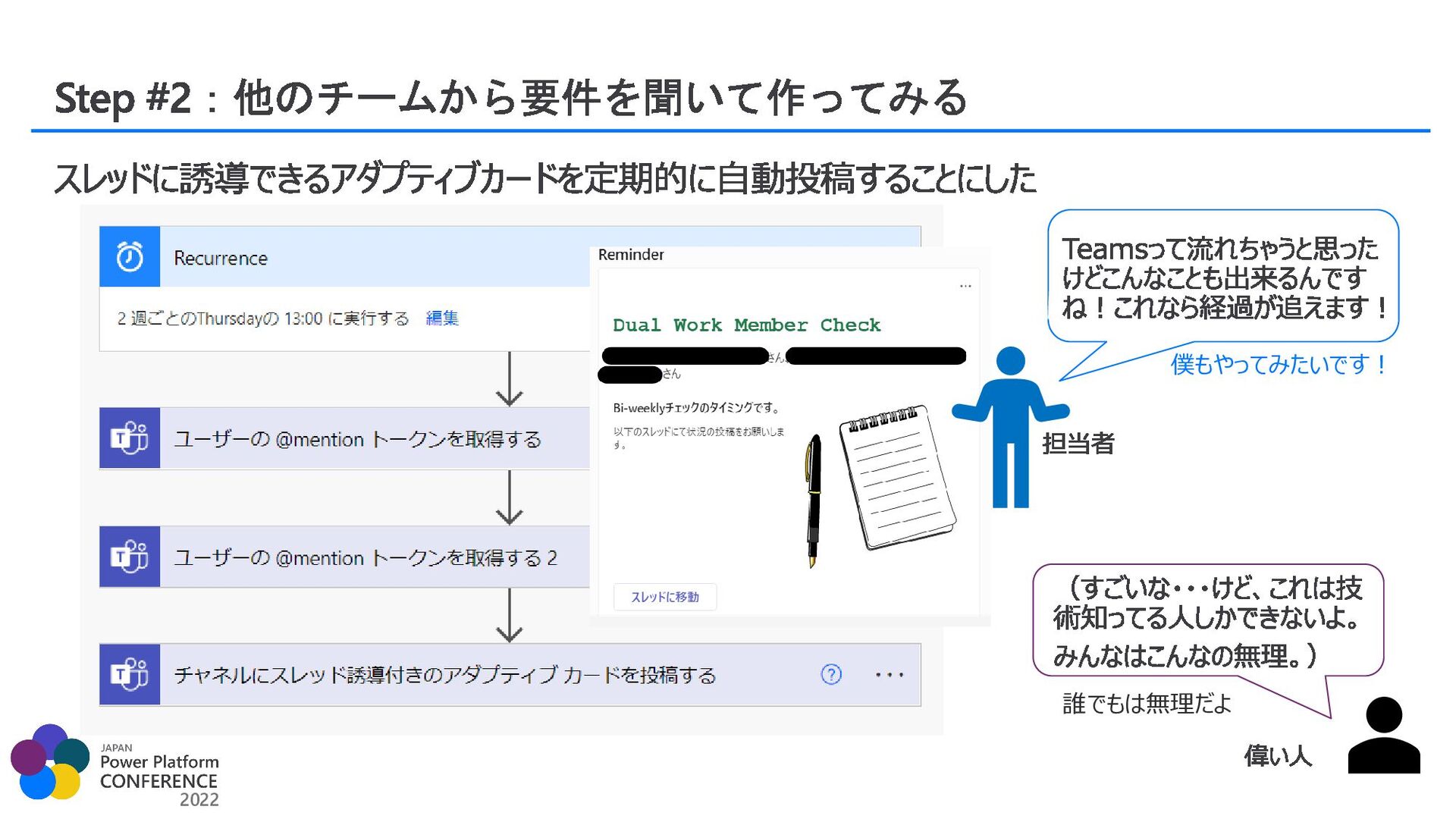Click the Teams icon on @mention step 2
This screenshot has width=1456, height=819.
tap(130, 557)
